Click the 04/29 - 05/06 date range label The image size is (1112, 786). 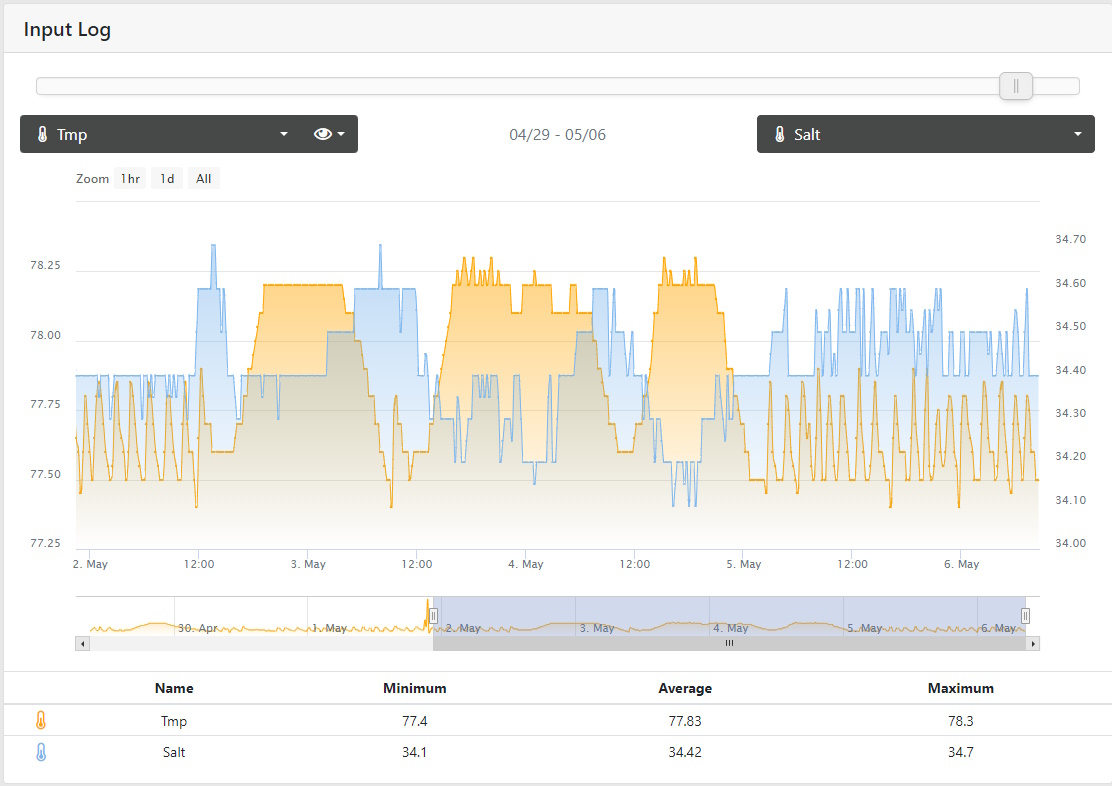click(557, 134)
